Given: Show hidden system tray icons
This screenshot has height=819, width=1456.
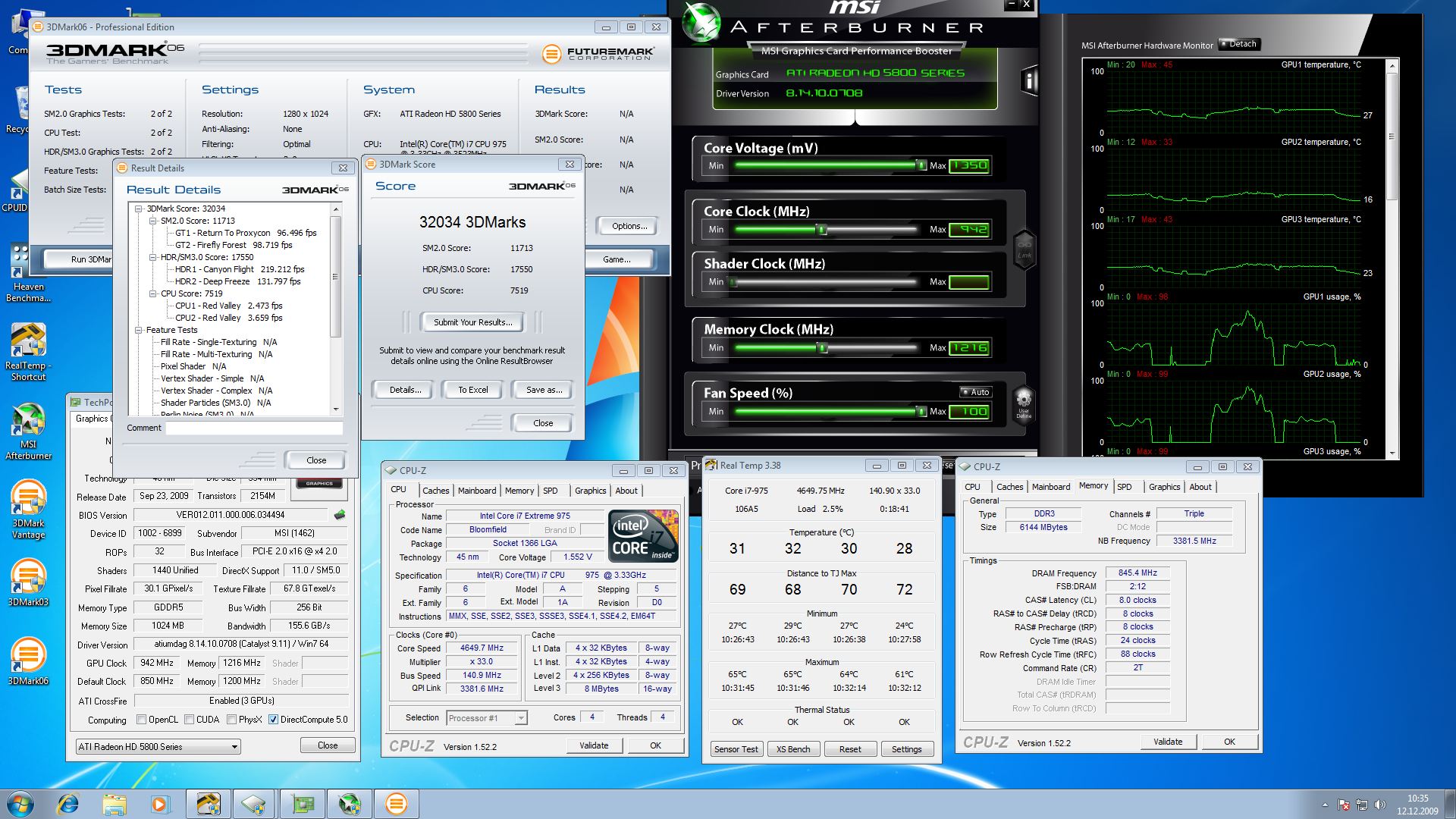Looking at the screenshot, I should pyautogui.click(x=1325, y=805).
